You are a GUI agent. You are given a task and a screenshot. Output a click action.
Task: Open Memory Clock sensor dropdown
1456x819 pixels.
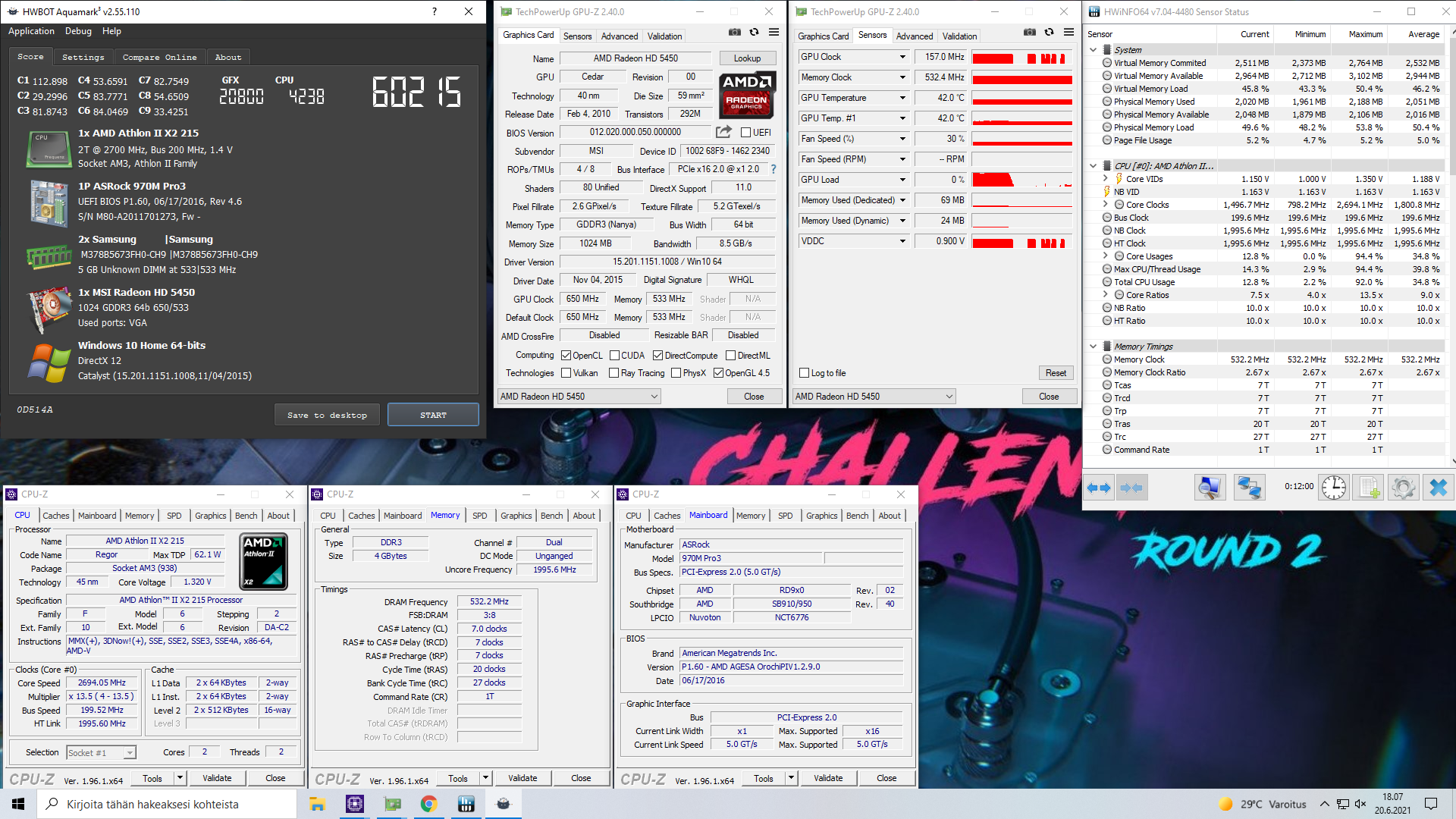902,77
